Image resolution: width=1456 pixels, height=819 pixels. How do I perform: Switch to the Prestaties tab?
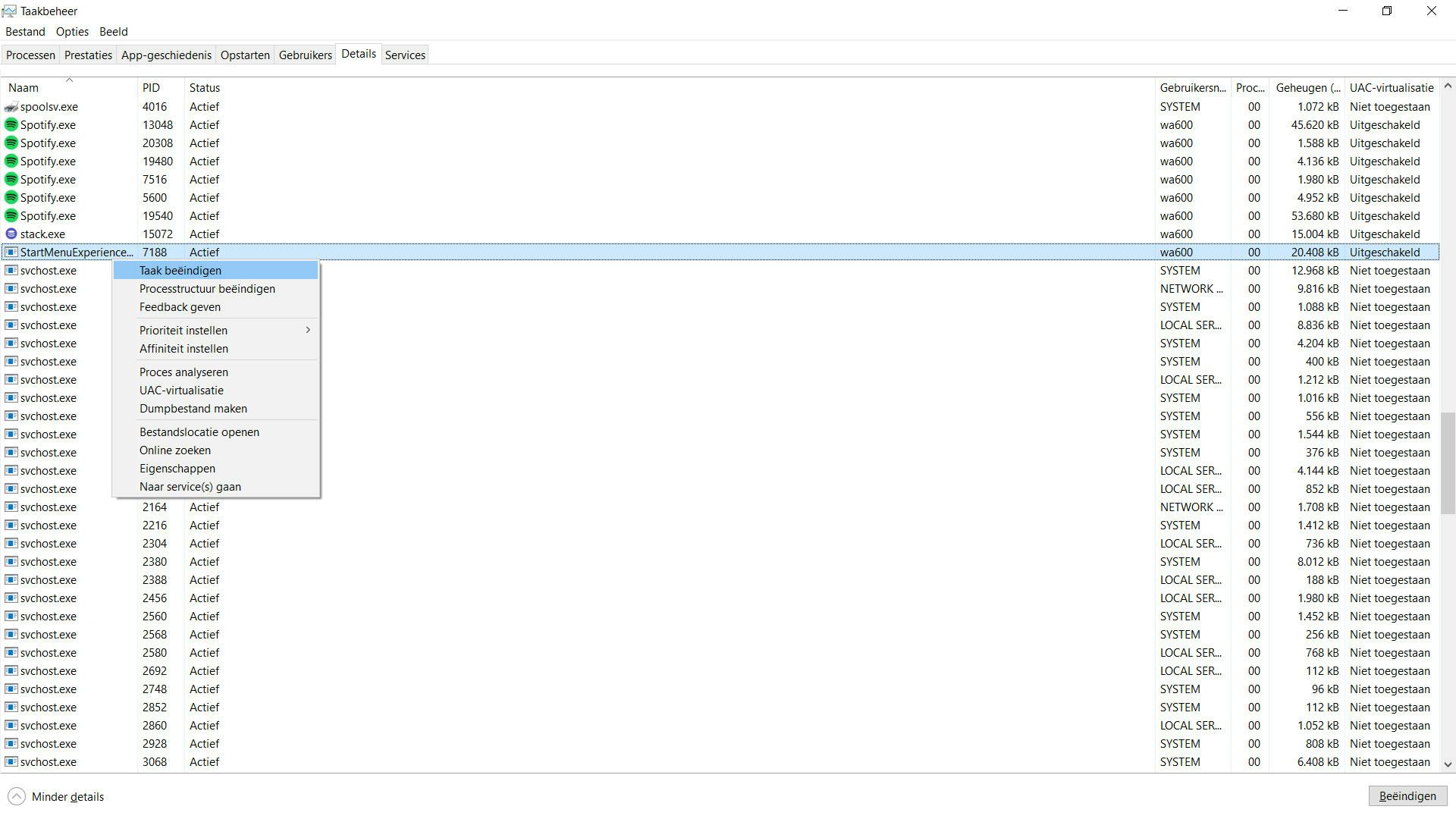(88, 55)
